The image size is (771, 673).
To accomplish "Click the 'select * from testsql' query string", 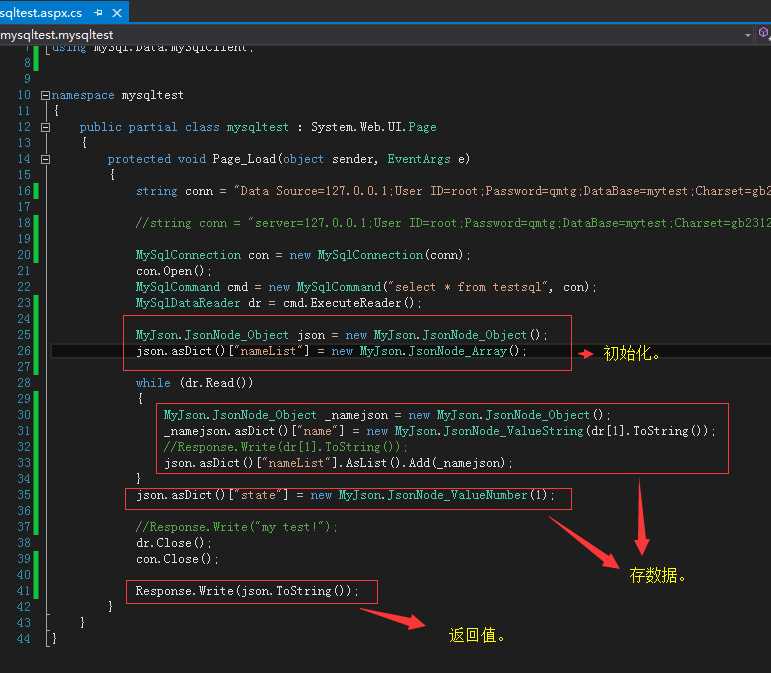I will click(x=468, y=287).
